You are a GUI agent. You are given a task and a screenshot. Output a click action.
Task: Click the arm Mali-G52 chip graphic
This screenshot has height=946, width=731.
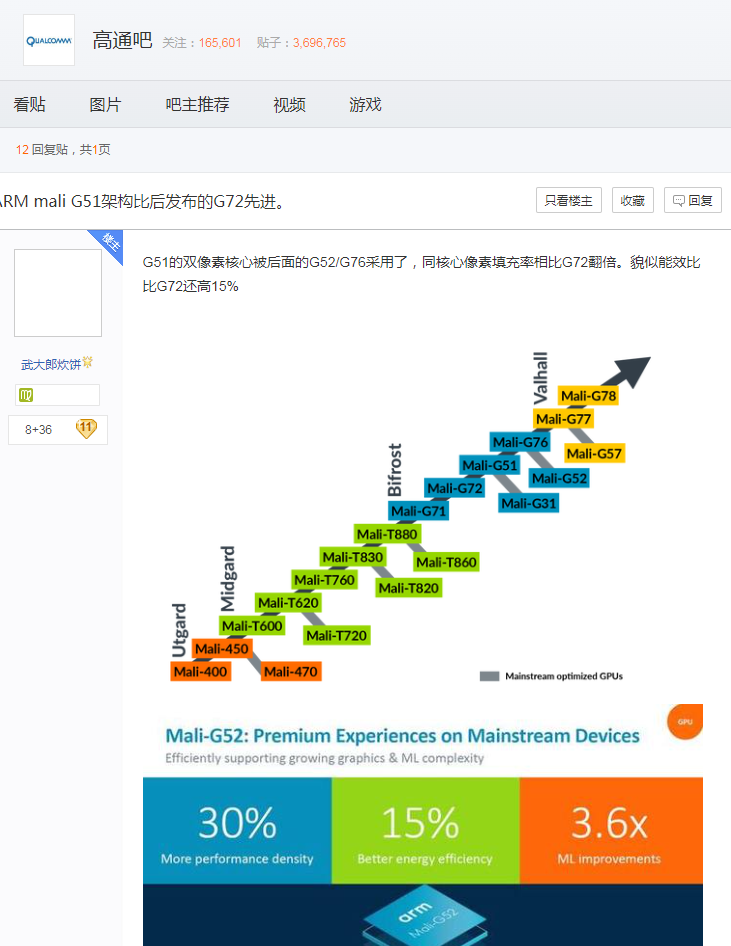point(425,917)
